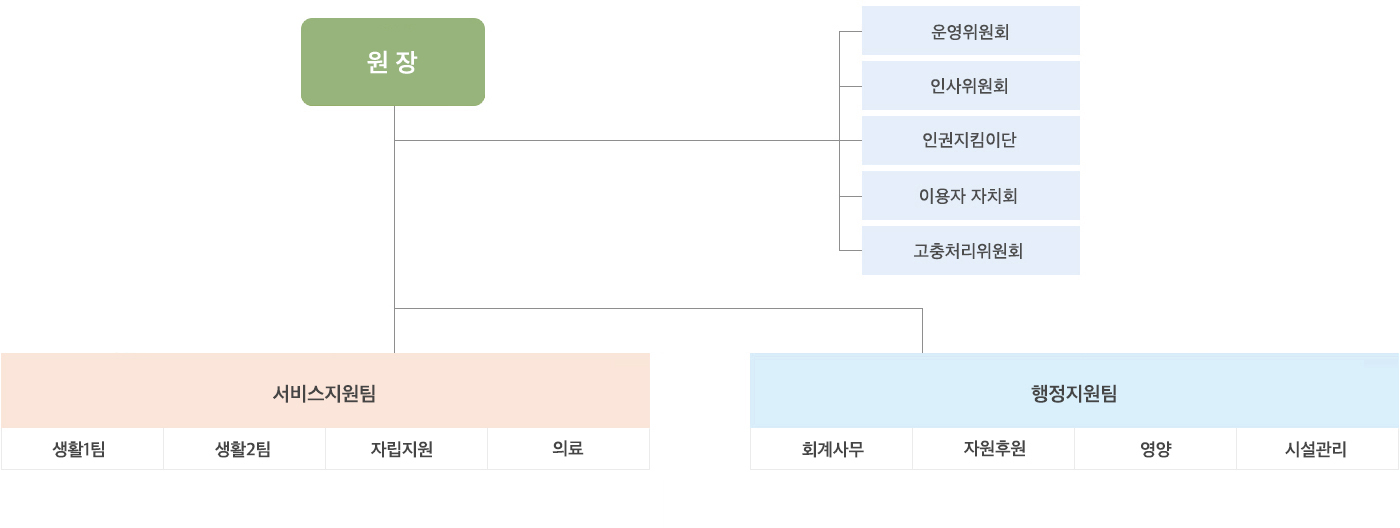Screen dimensions: 1400x528
Task: Click the 원장 director box
Action: 392,62
